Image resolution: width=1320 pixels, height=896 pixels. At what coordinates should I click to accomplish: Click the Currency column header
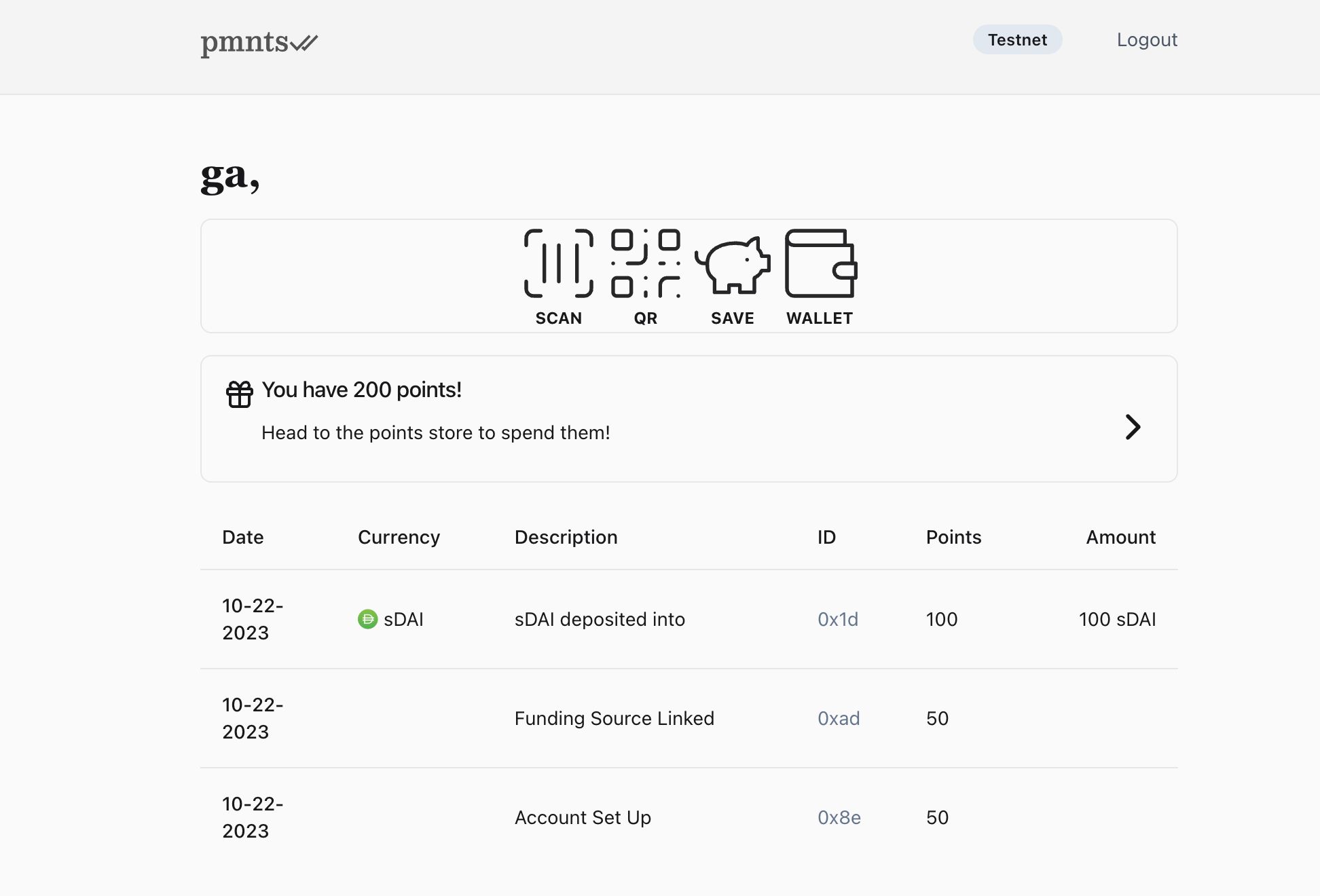click(399, 537)
